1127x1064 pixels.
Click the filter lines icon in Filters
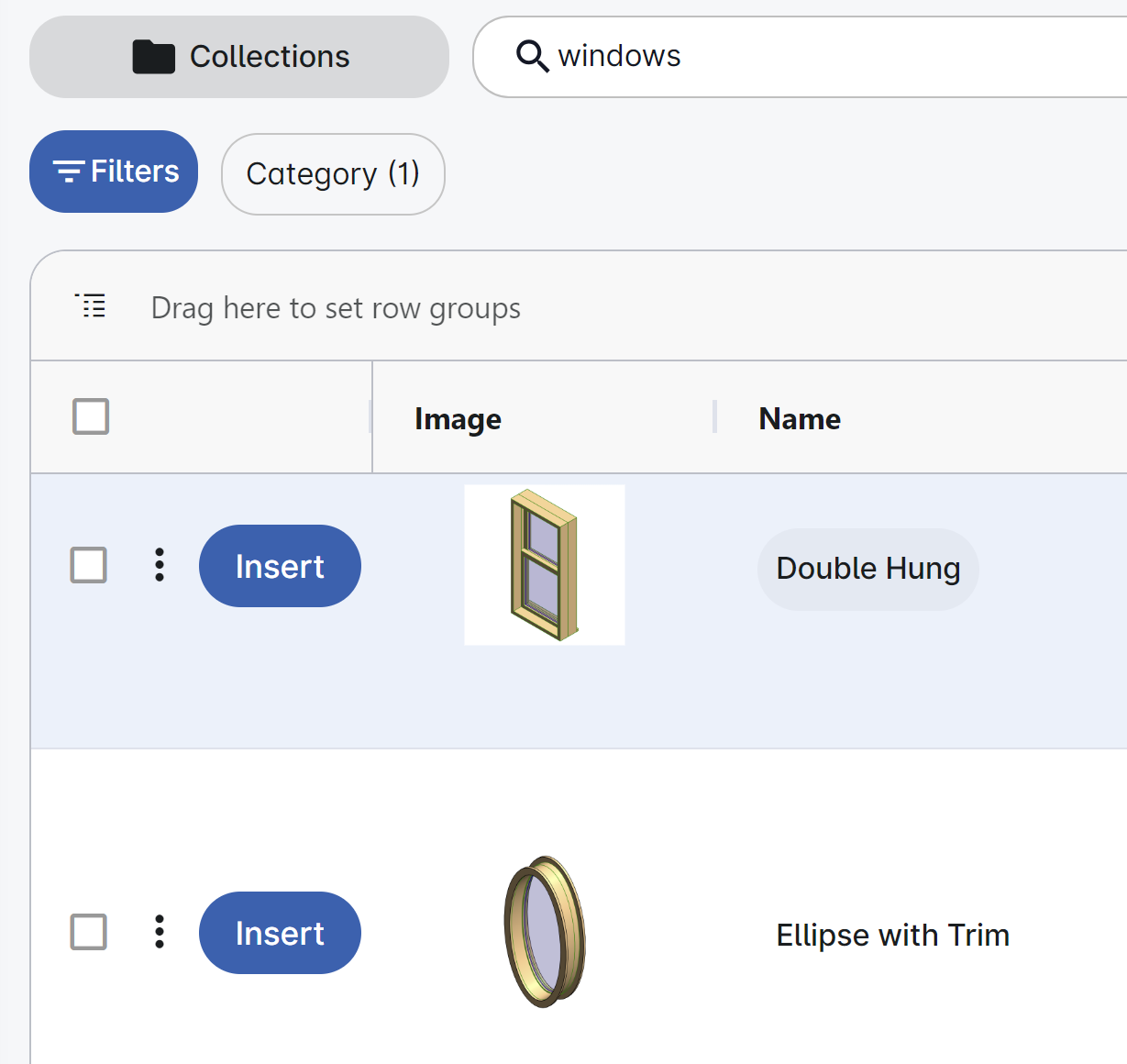(x=68, y=172)
